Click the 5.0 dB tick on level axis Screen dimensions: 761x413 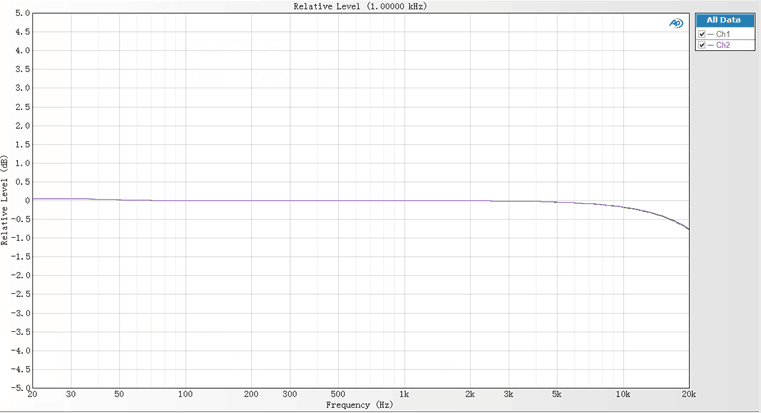pos(22,13)
